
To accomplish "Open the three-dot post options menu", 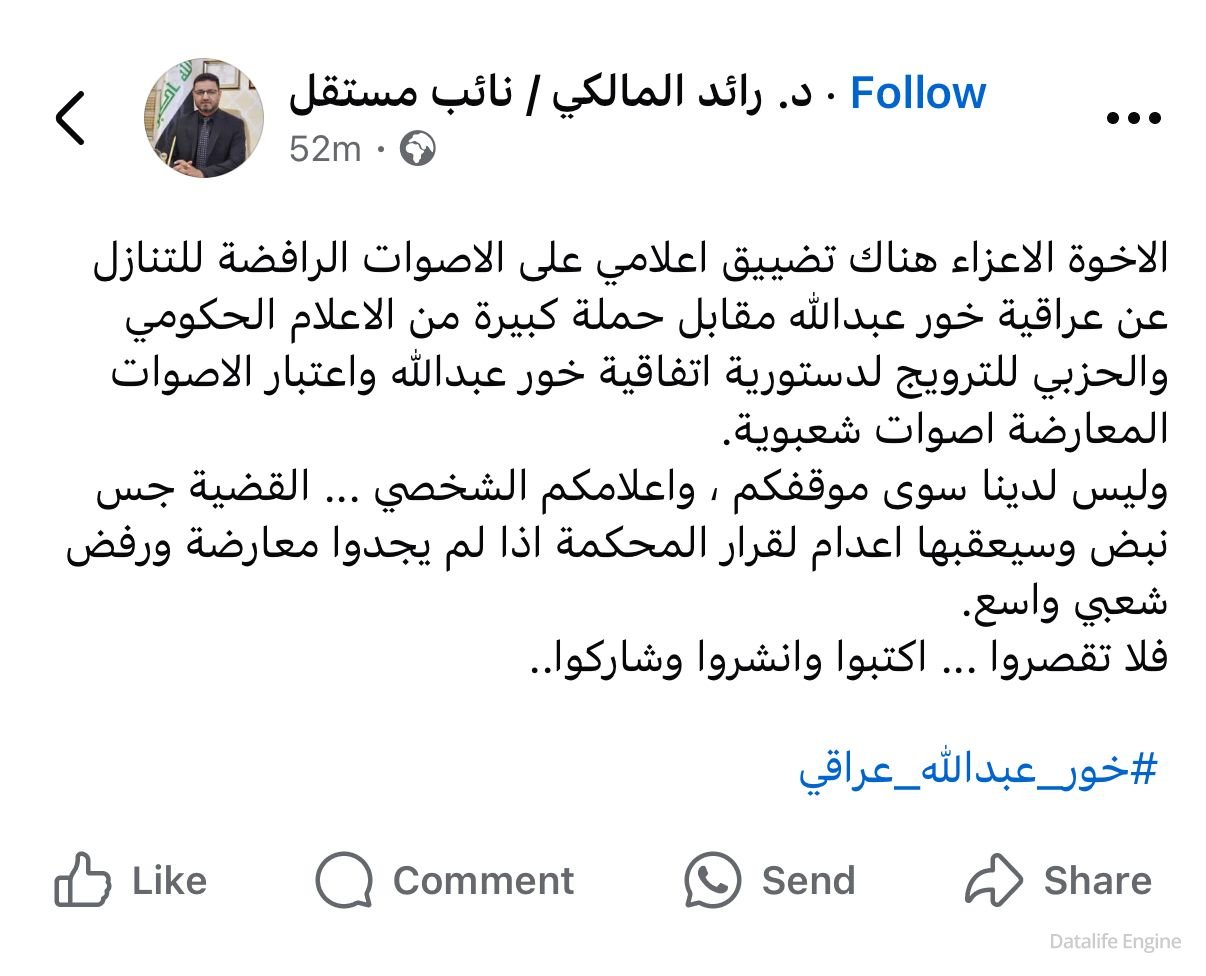I will point(1135,119).
